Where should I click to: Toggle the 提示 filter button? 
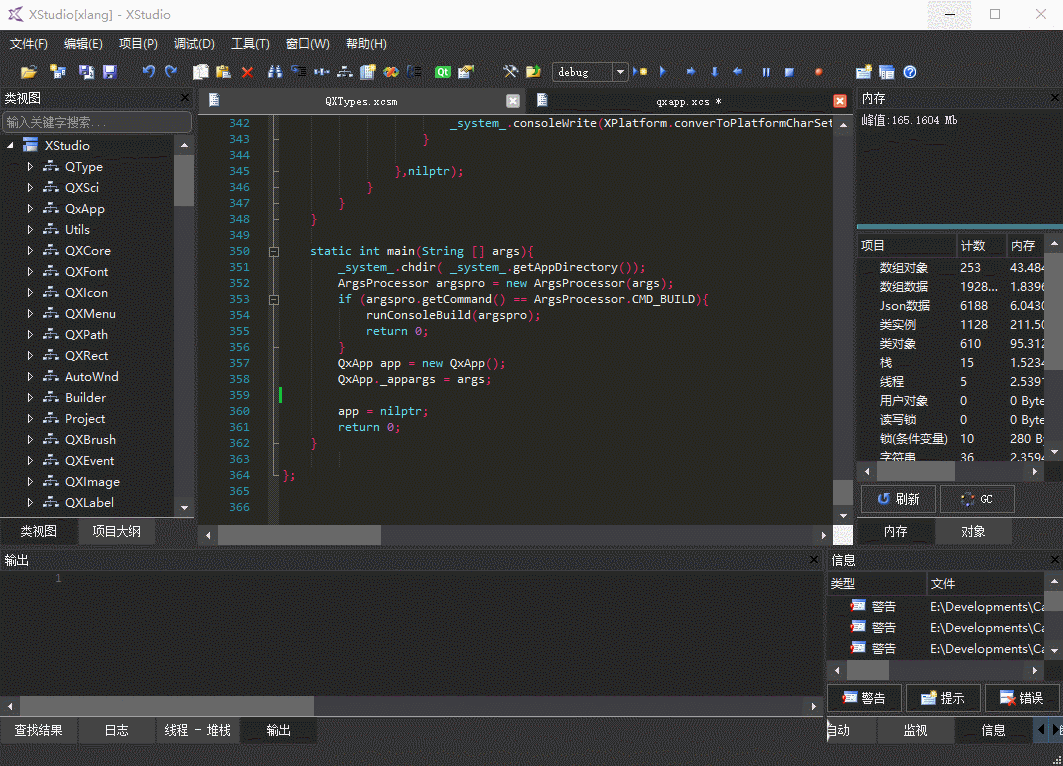pos(943,698)
